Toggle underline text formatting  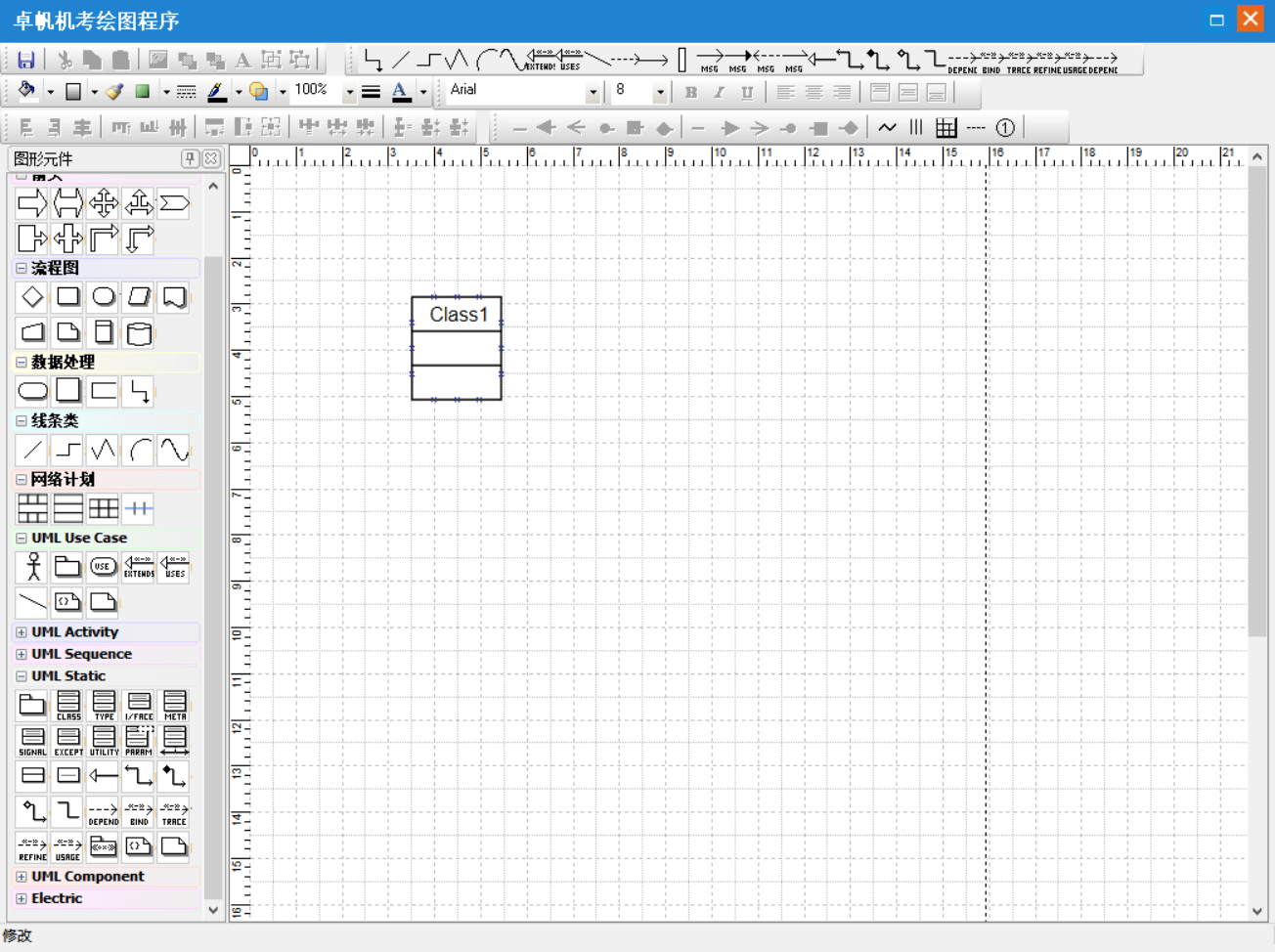(x=747, y=93)
